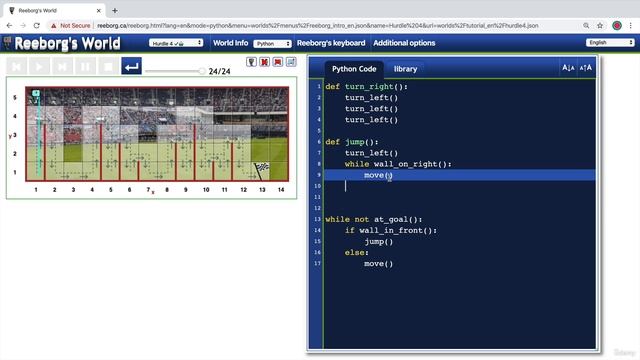The height and width of the screenshot is (360, 640).
Task: Click the red X icon above world
Action: 264,62
